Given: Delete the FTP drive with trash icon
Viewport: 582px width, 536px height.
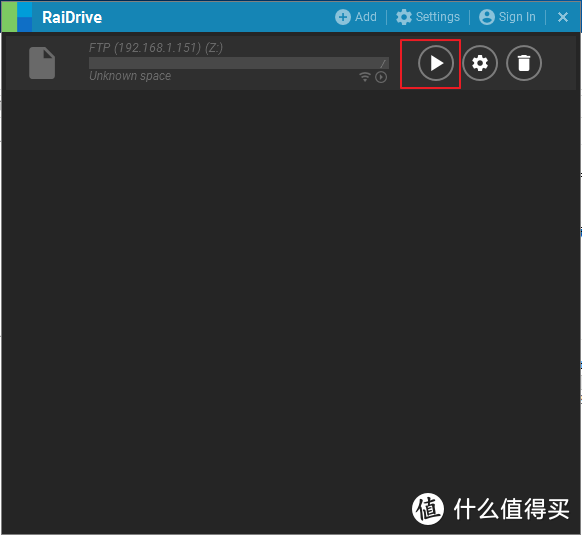Looking at the screenshot, I should coord(524,63).
